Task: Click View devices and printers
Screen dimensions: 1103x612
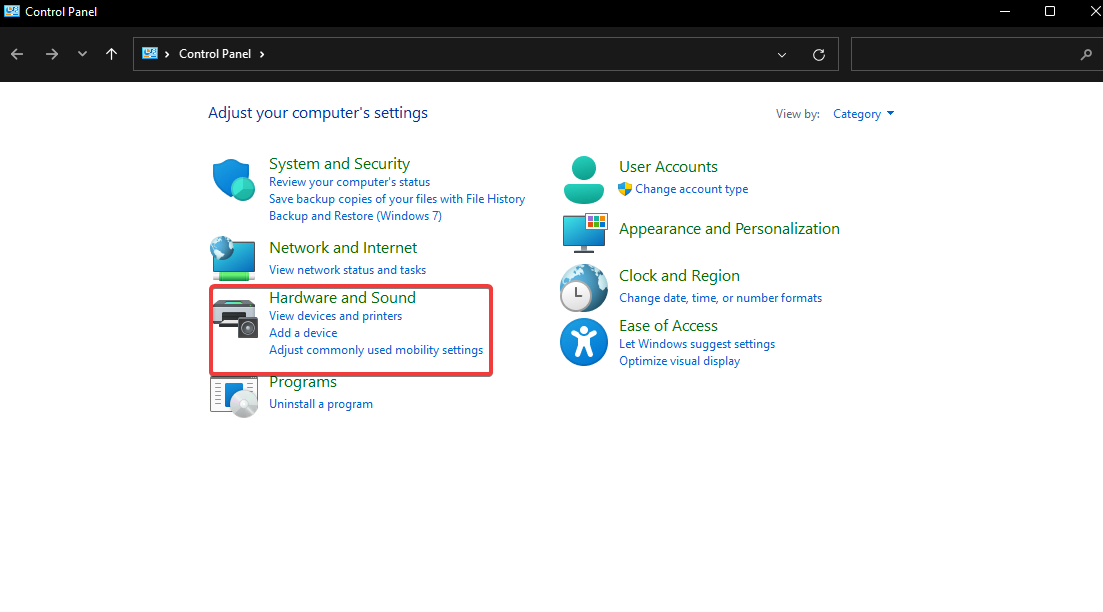Action: (336, 317)
